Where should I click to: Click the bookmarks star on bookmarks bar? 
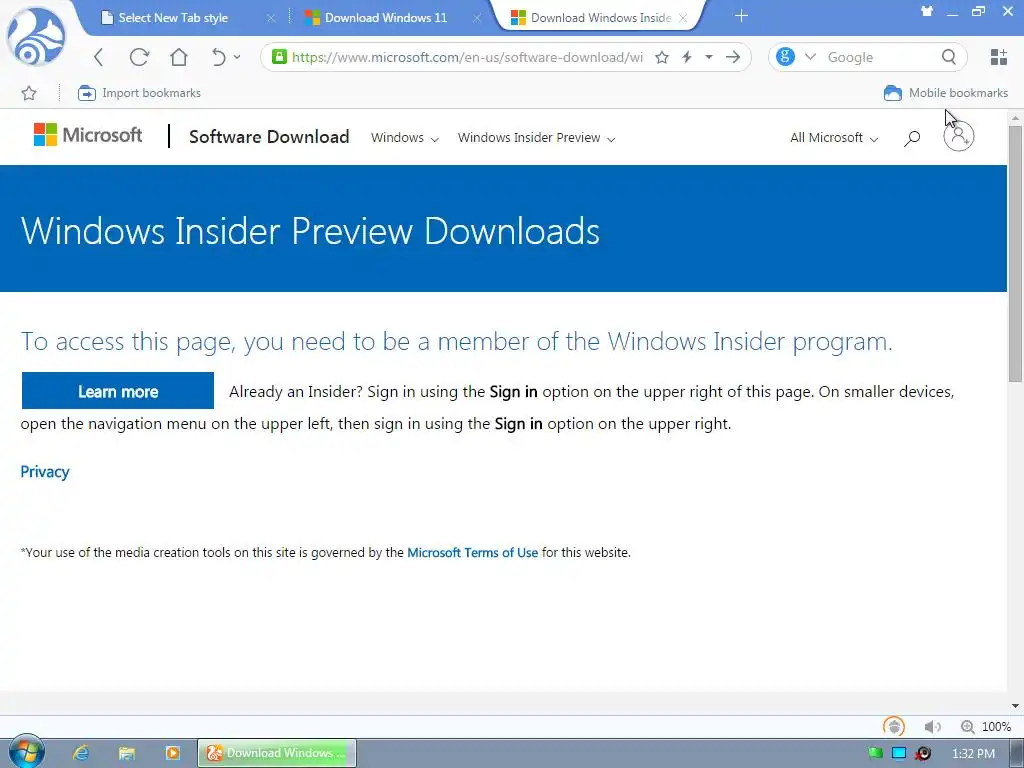[29, 93]
